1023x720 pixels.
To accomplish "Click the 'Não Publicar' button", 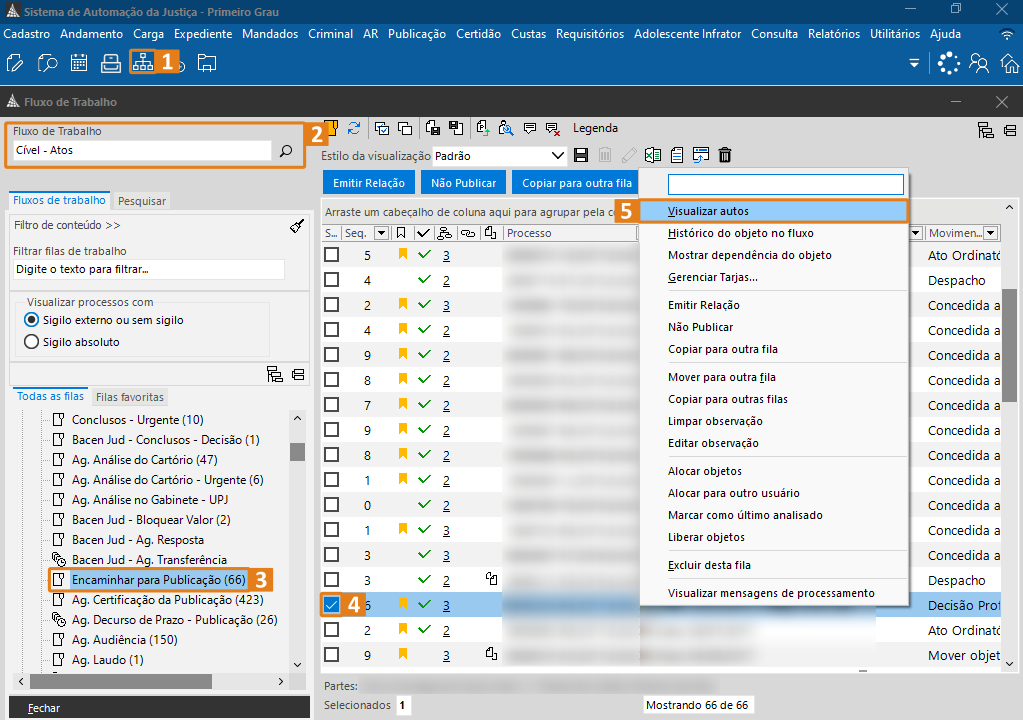I will 464,183.
